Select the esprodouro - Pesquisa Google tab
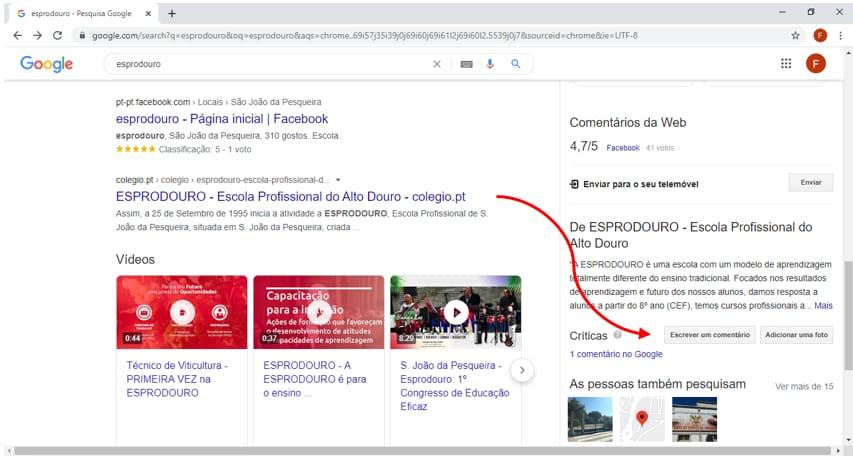The height and width of the screenshot is (456, 853). [x=82, y=14]
